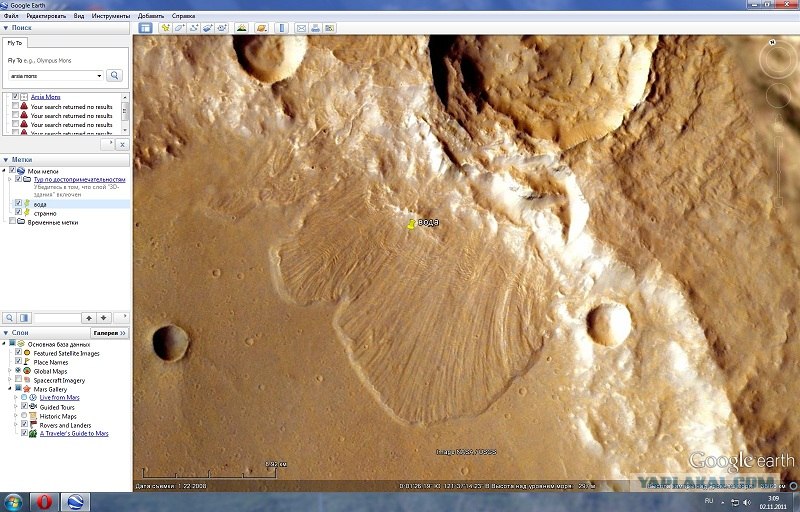Open the 'Редактировать' menu
Screen dimensions: 800x512
46,16
